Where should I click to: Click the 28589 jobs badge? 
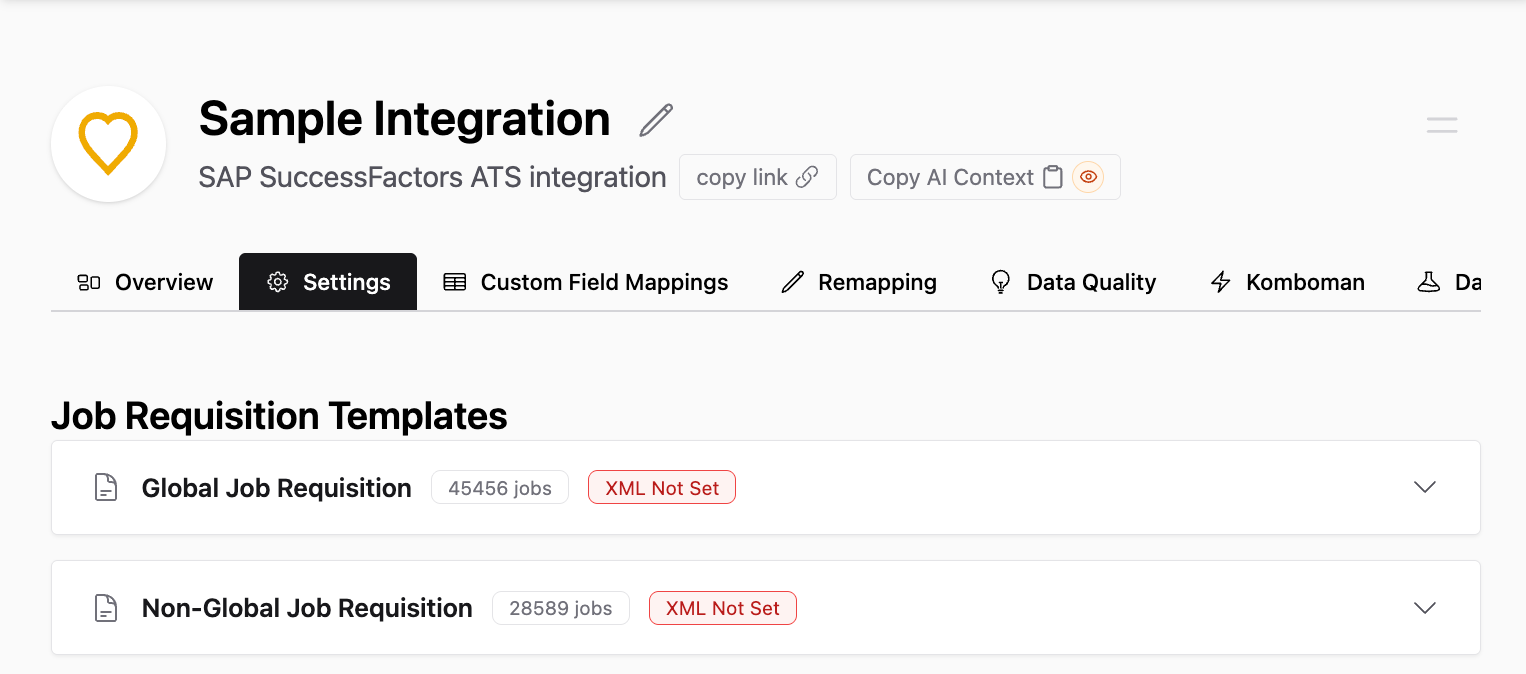560,608
